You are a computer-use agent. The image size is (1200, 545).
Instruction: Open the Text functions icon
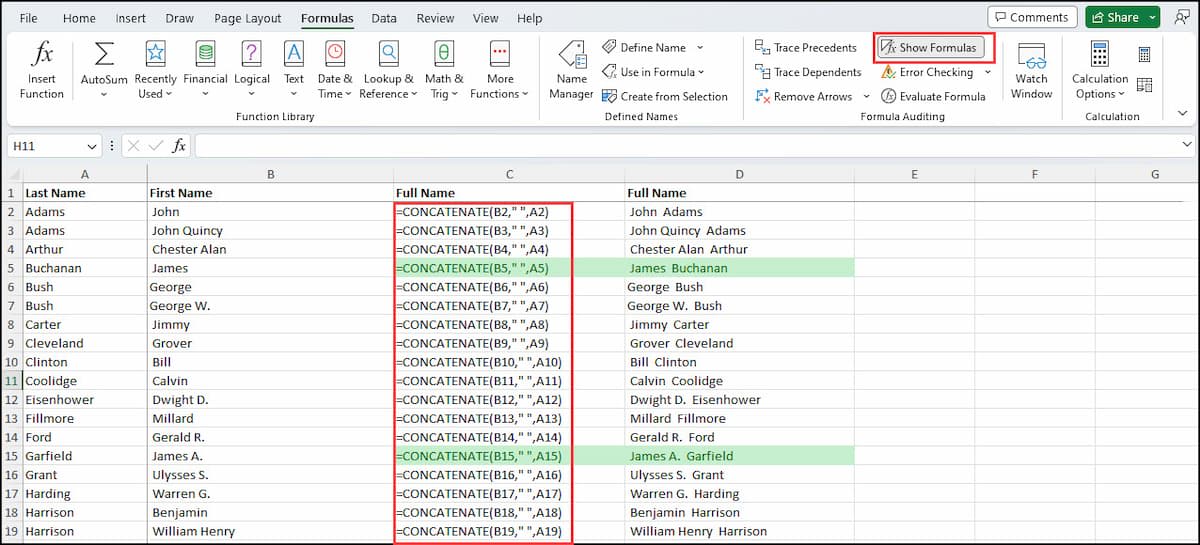coord(294,54)
